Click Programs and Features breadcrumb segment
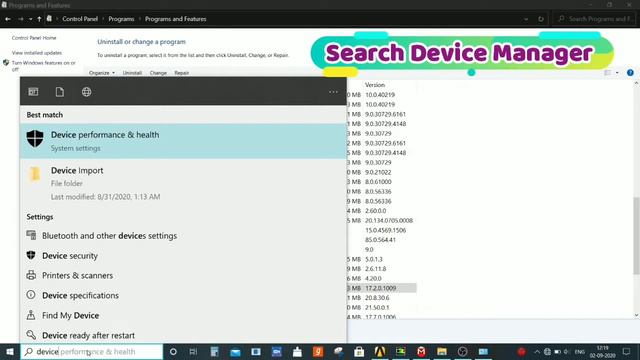The width and height of the screenshot is (640, 360). pos(176,19)
